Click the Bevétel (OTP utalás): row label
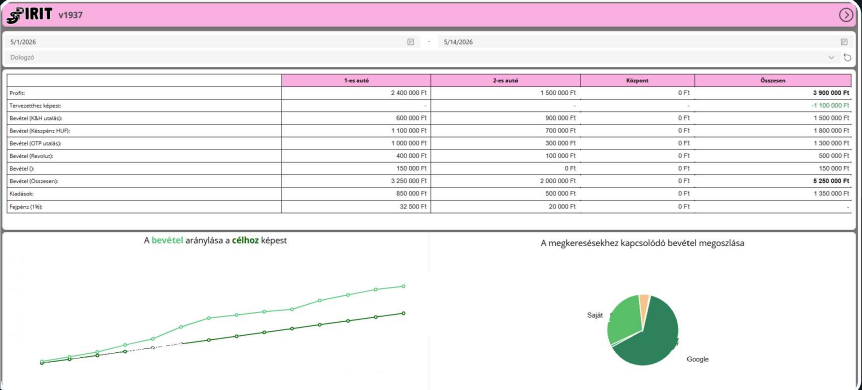Image resolution: width=862 pixels, height=390 pixels. 35,143
